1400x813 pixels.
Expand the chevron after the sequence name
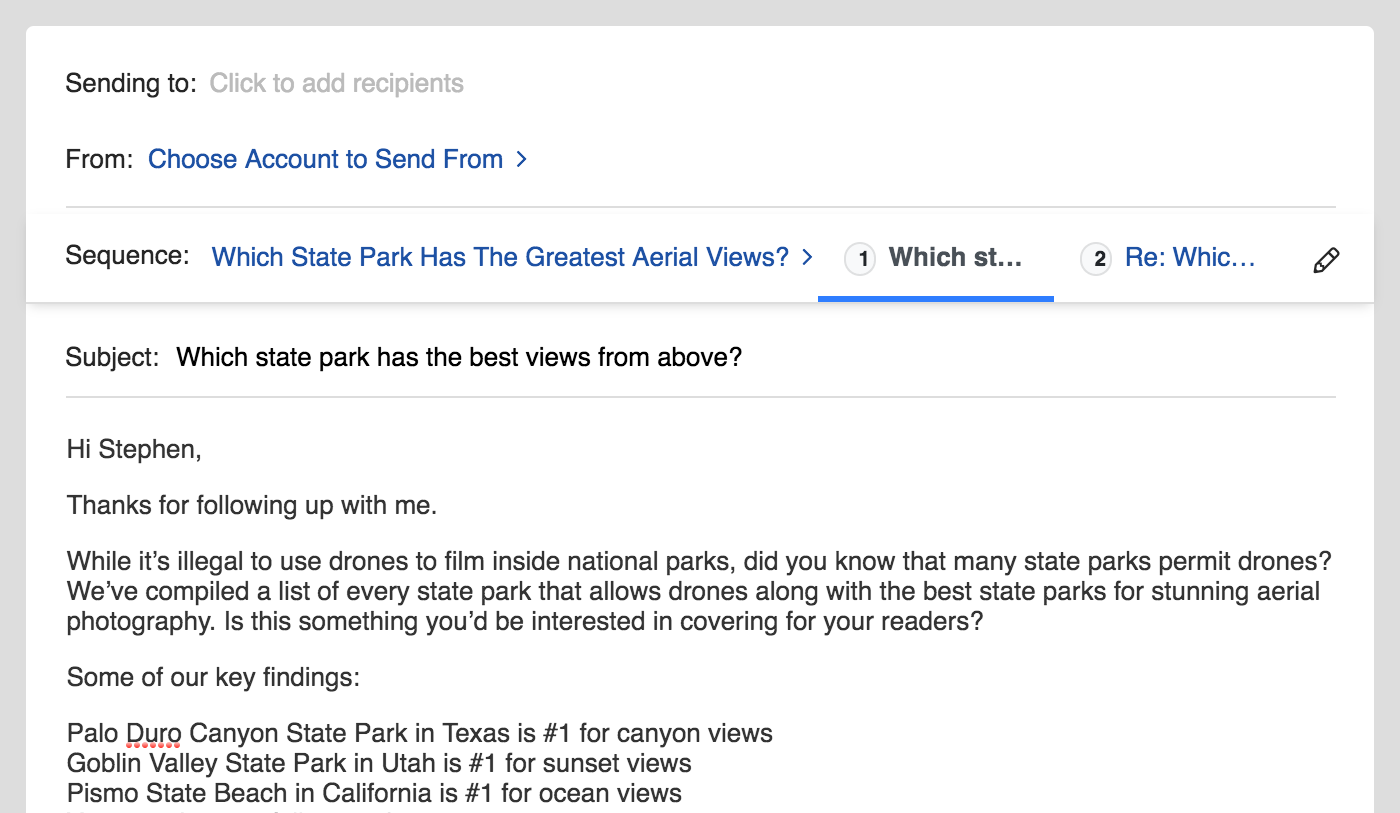808,257
